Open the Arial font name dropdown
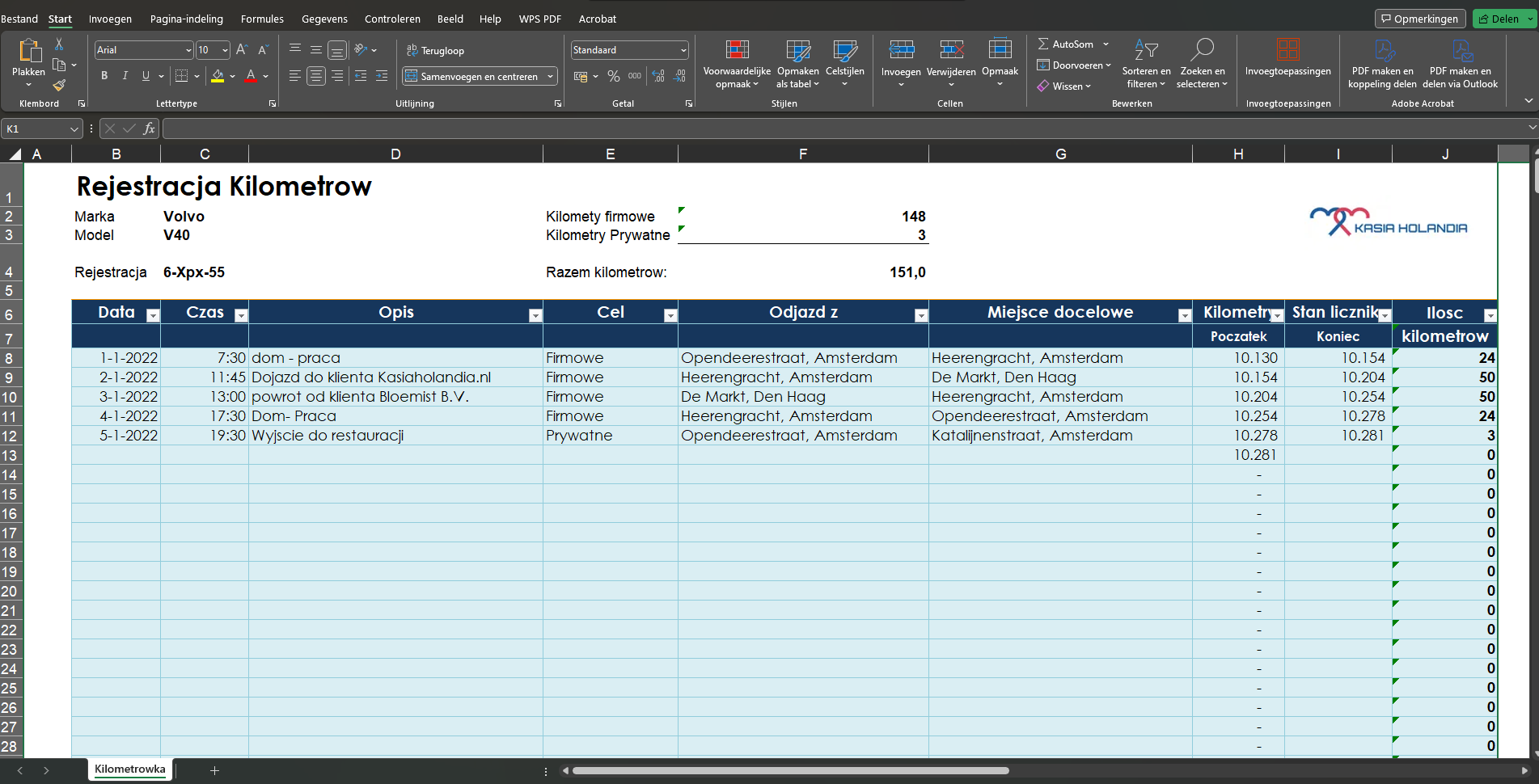 (x=188, y=50)
